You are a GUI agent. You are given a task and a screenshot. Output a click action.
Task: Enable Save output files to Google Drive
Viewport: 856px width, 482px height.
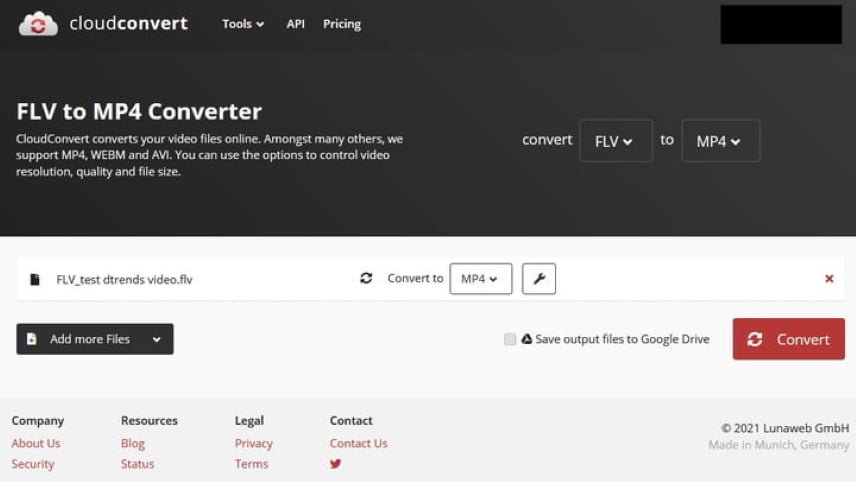tap(509, 339)
